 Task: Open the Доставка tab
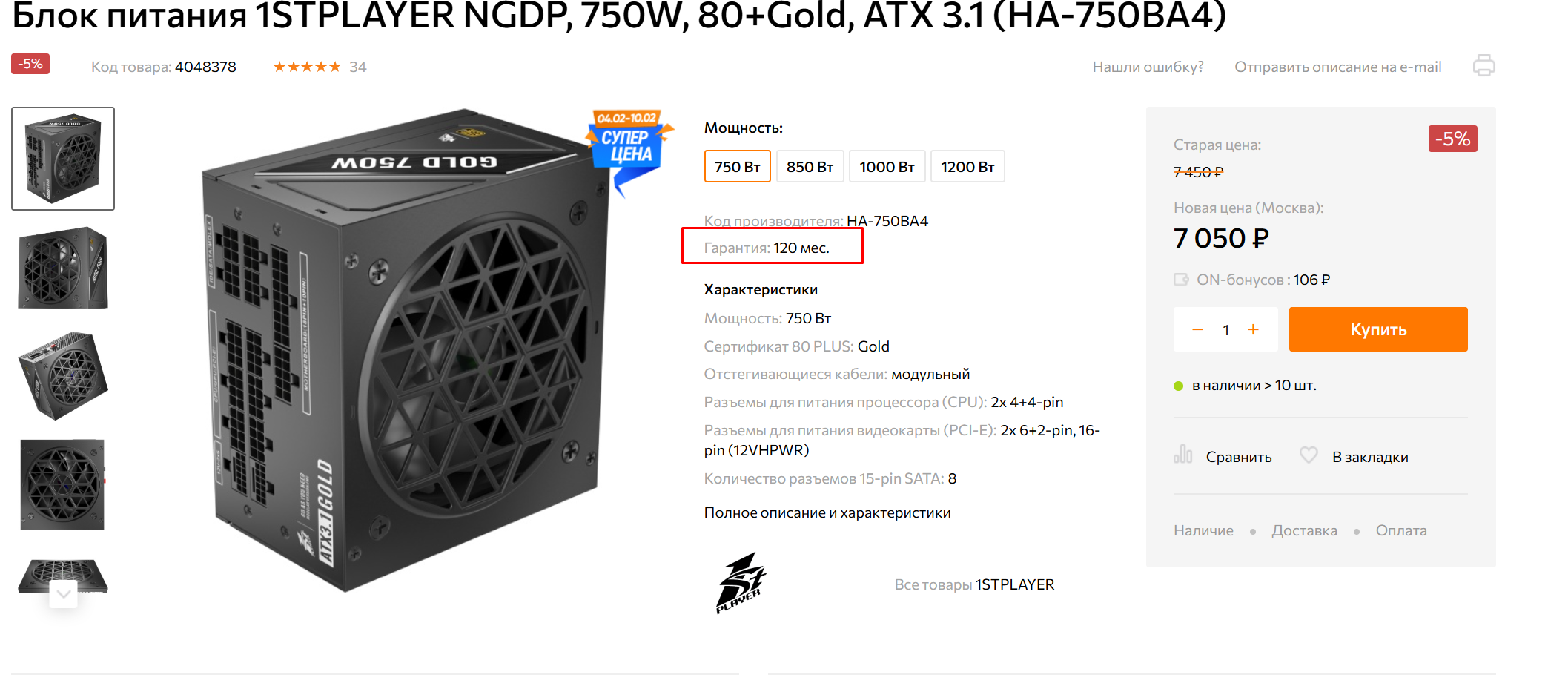(x=1304, y=530)
